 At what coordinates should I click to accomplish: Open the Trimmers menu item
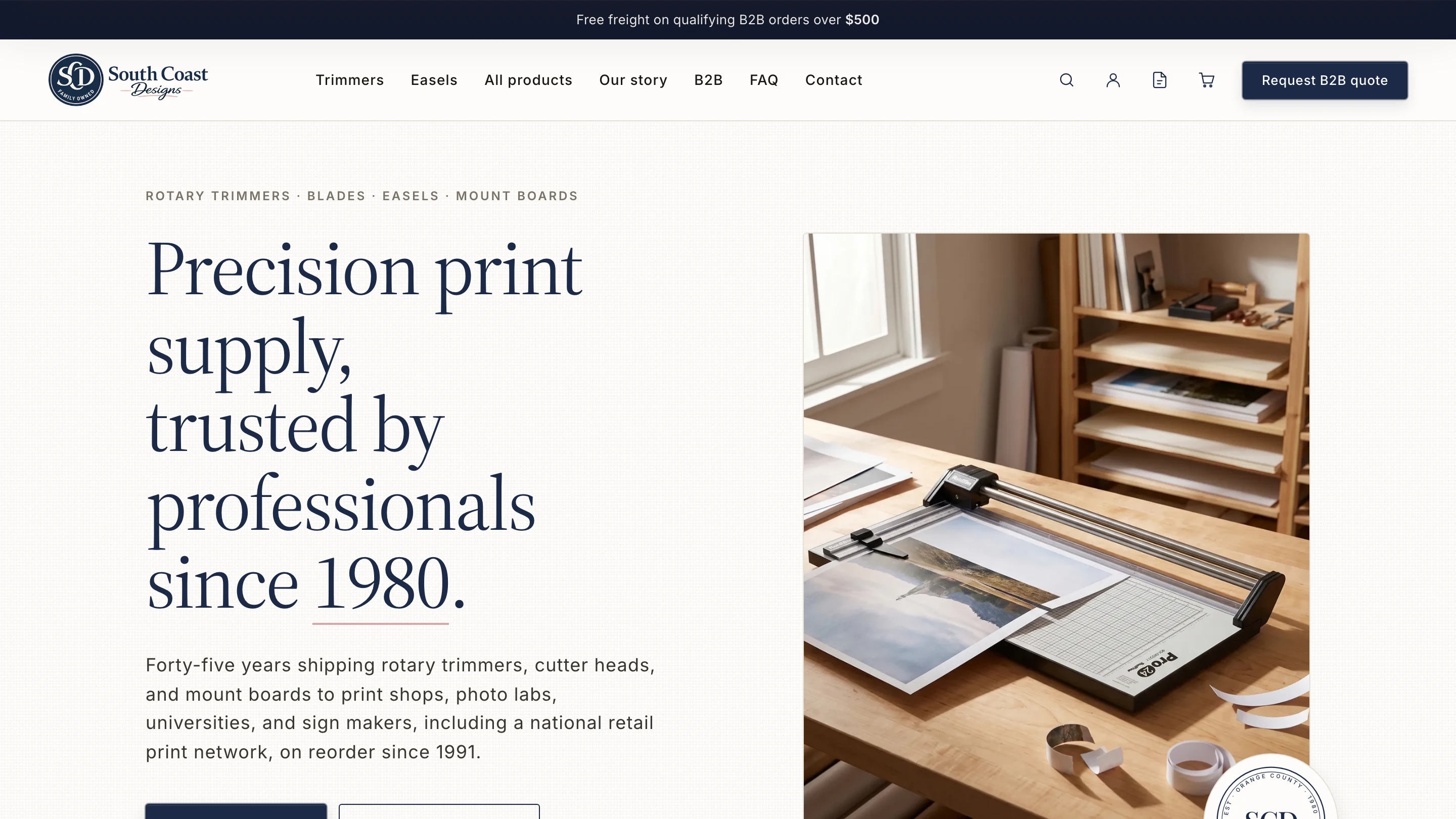[350, 80]
